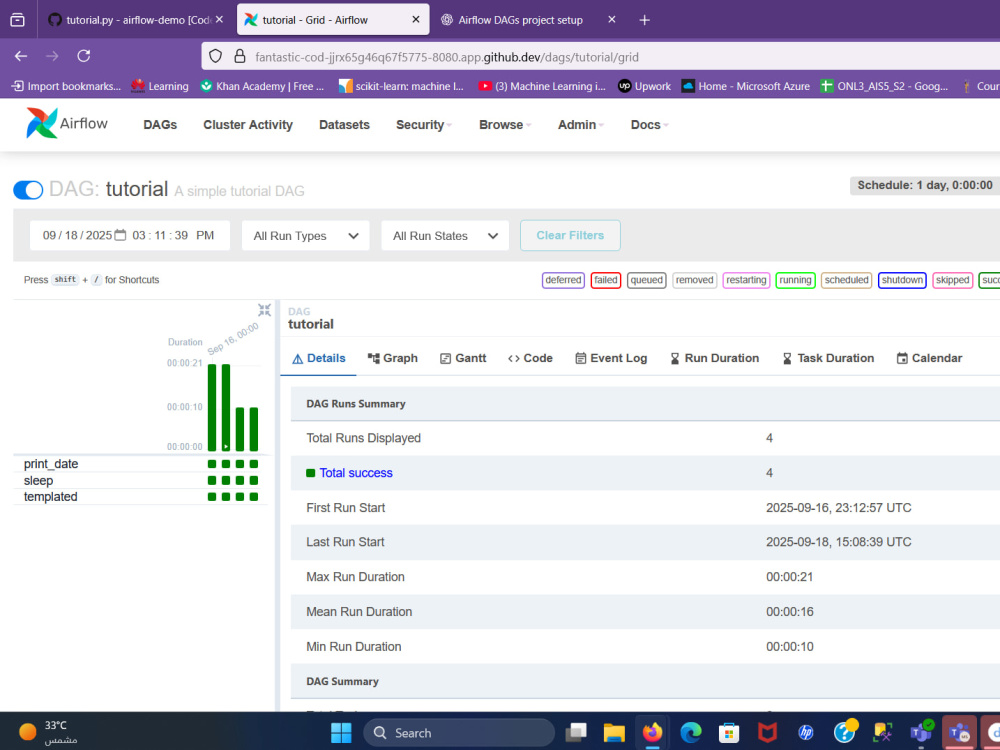Filter by deferred state legend badge
Viewport: 1000px width, 750px height.
click(563, 280)
